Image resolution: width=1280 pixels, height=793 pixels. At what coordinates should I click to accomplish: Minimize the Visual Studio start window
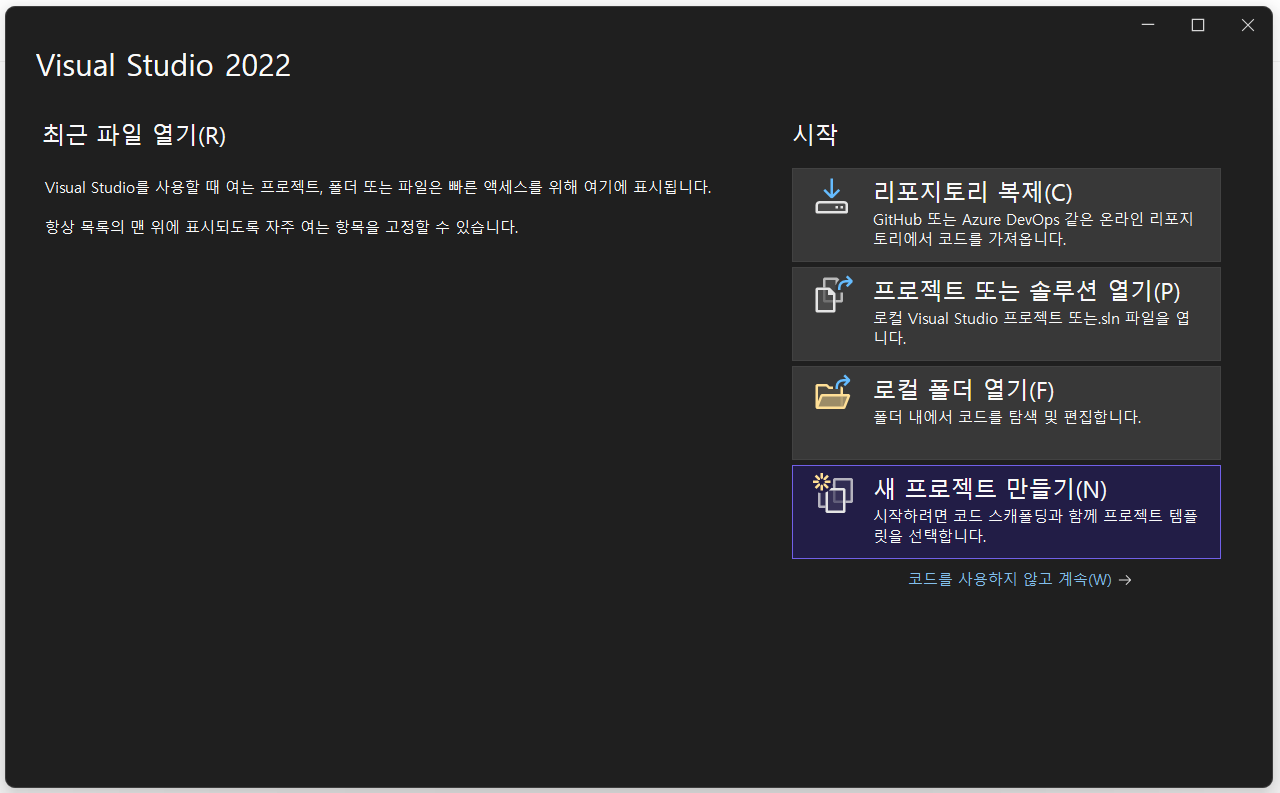point(1148,26)
